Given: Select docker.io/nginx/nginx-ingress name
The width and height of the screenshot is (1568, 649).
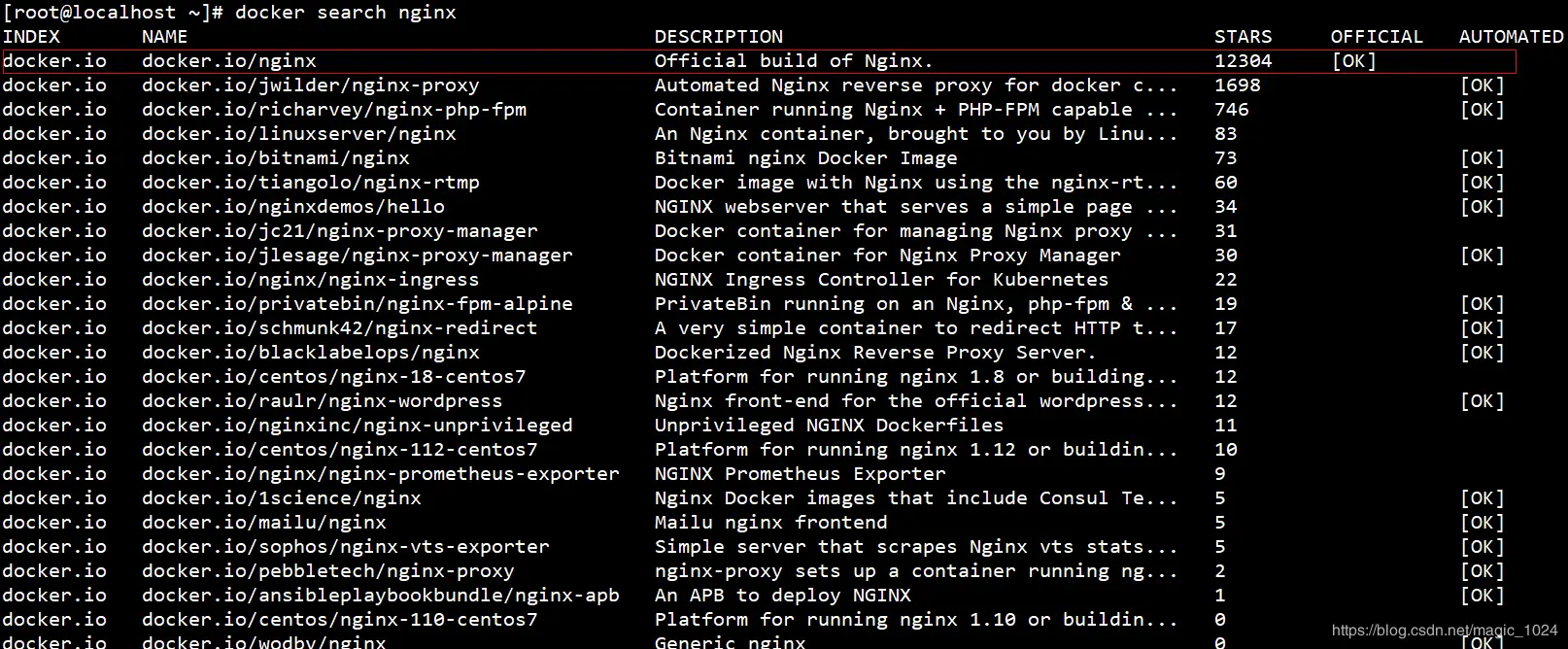Looking at the screenshot, I should tap(311, 280).
